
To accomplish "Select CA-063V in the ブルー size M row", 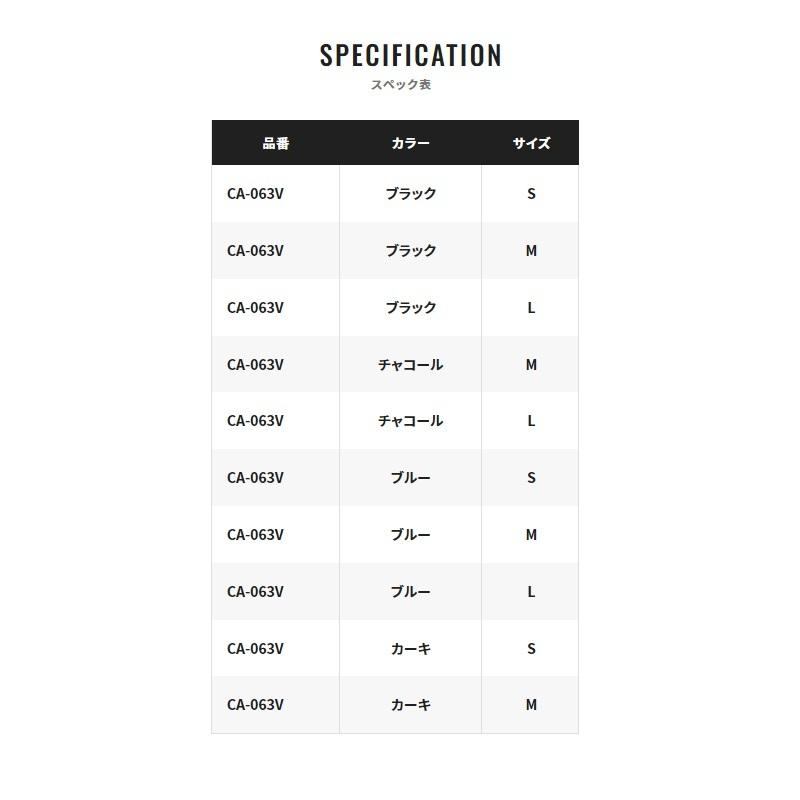I will [x=255, y=535].
